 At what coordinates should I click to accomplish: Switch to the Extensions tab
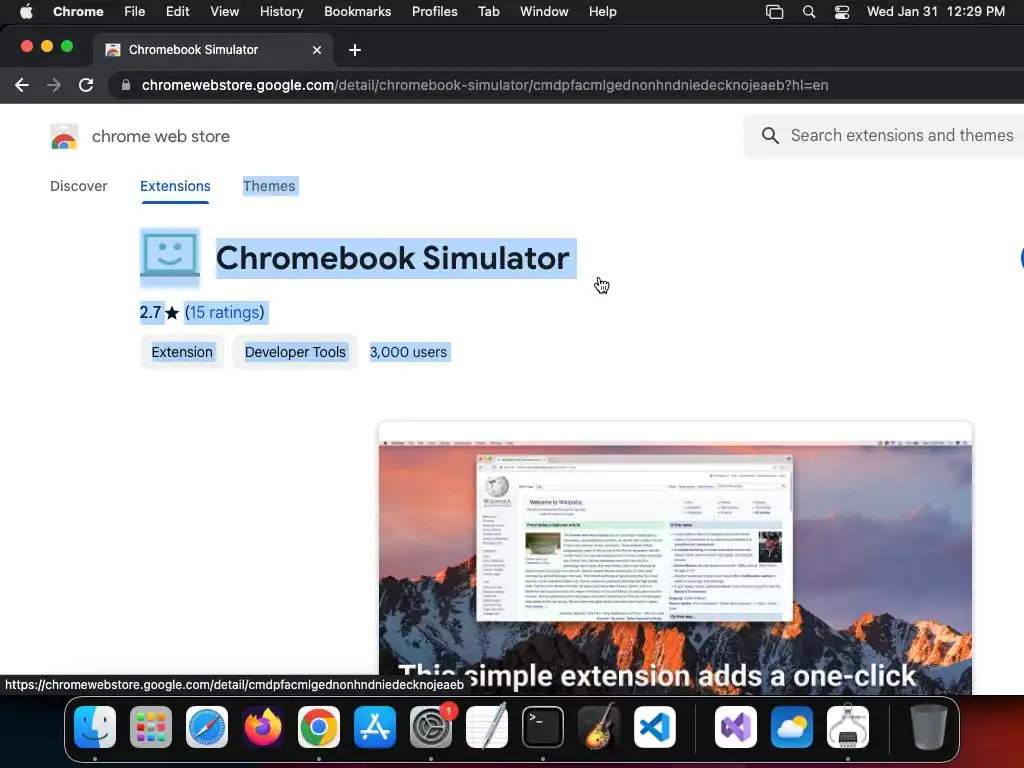(175, 186)
